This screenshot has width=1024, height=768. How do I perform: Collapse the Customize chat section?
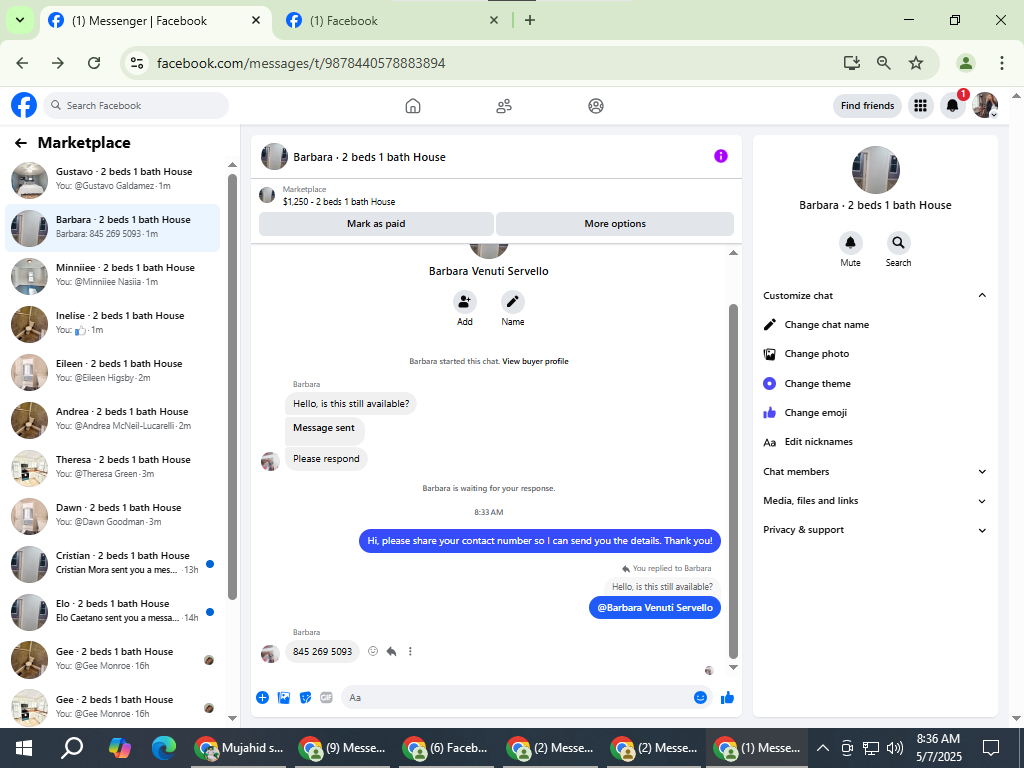point(874,295)
